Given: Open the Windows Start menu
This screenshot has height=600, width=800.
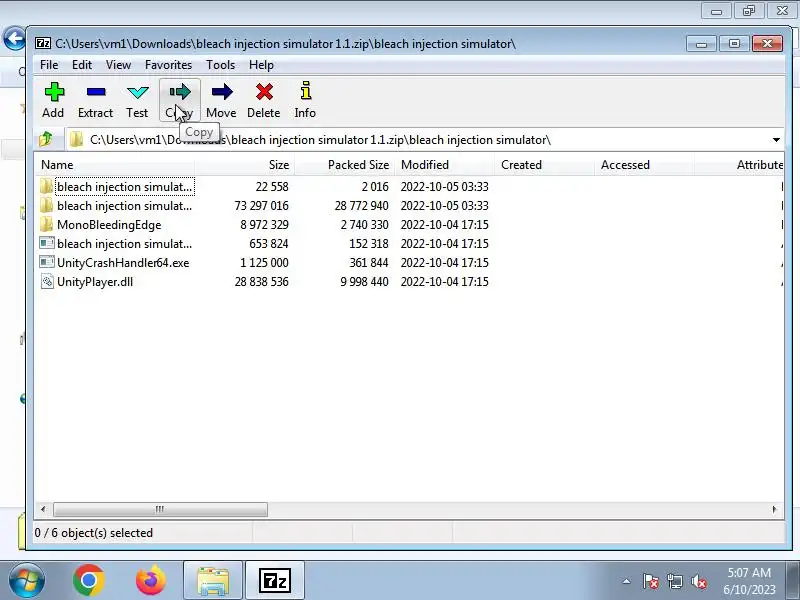Looking at the screenshot, I should point(27,581).
